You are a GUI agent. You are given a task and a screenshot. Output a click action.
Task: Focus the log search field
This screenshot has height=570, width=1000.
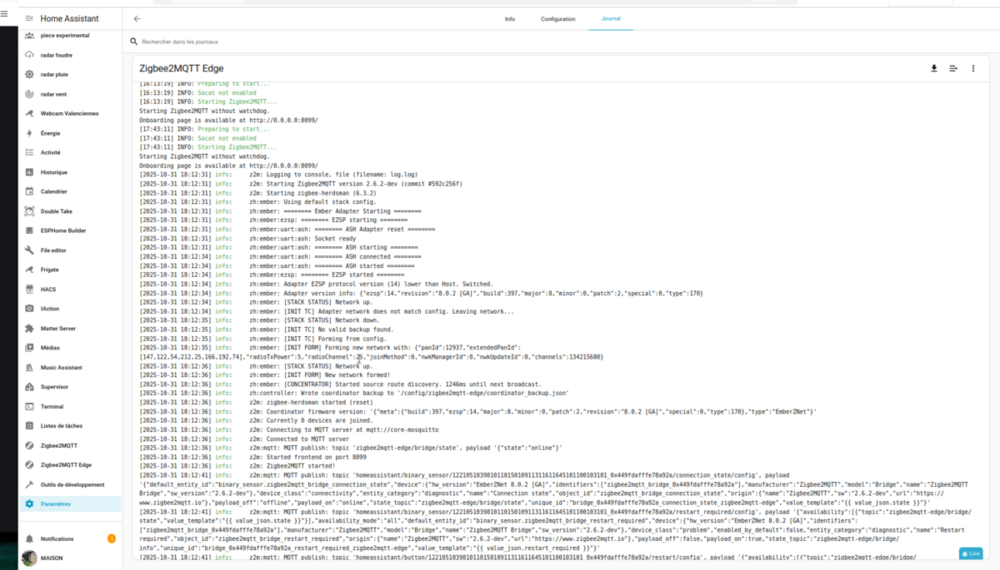(x=555, y=41)
